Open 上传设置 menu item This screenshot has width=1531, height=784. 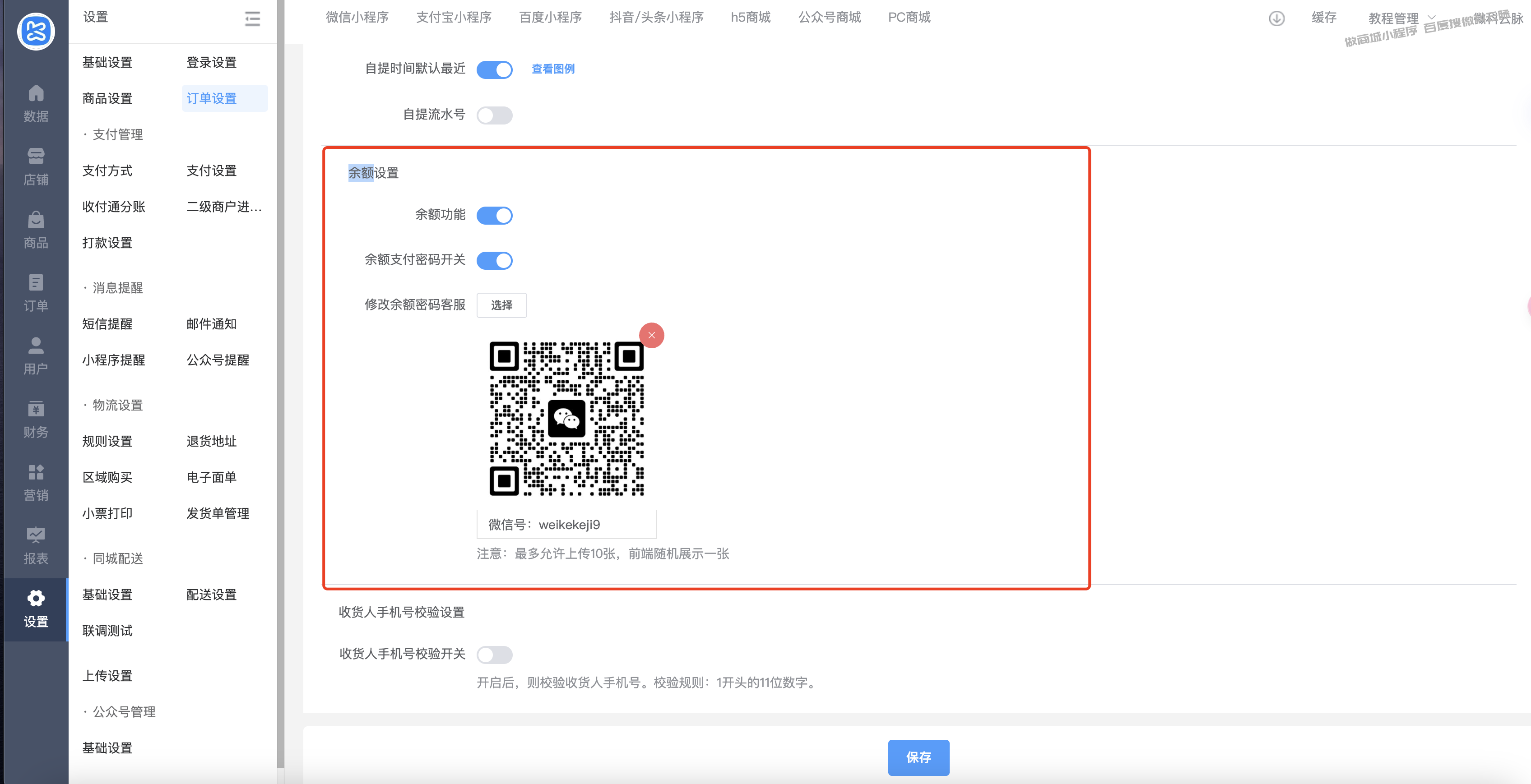(x=107, y=676)
